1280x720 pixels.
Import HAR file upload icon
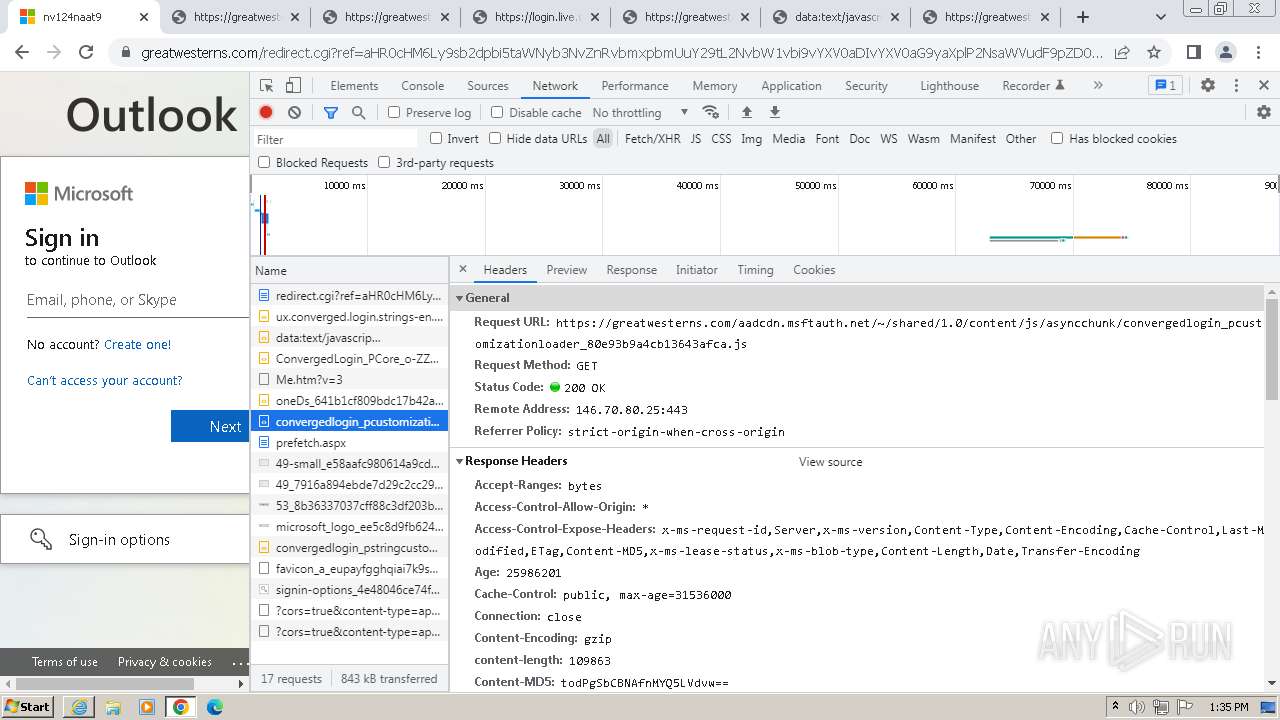tap(746, 112)
